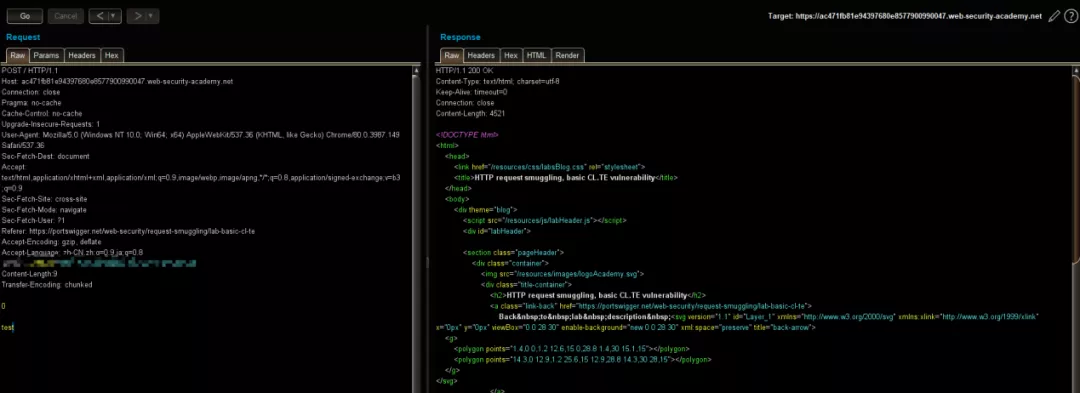
Task: Click the 'Upgrade-Insecure-Requests: 1' header
Action: point(51,125)
